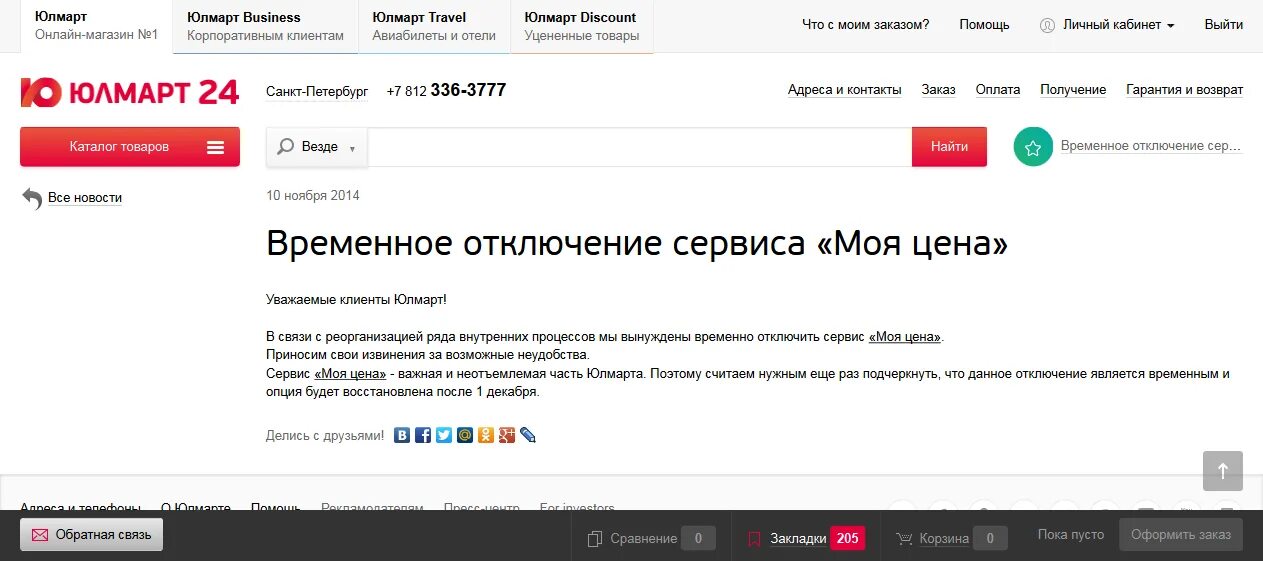Open Гарантия и возврат page

point(1184,90)
